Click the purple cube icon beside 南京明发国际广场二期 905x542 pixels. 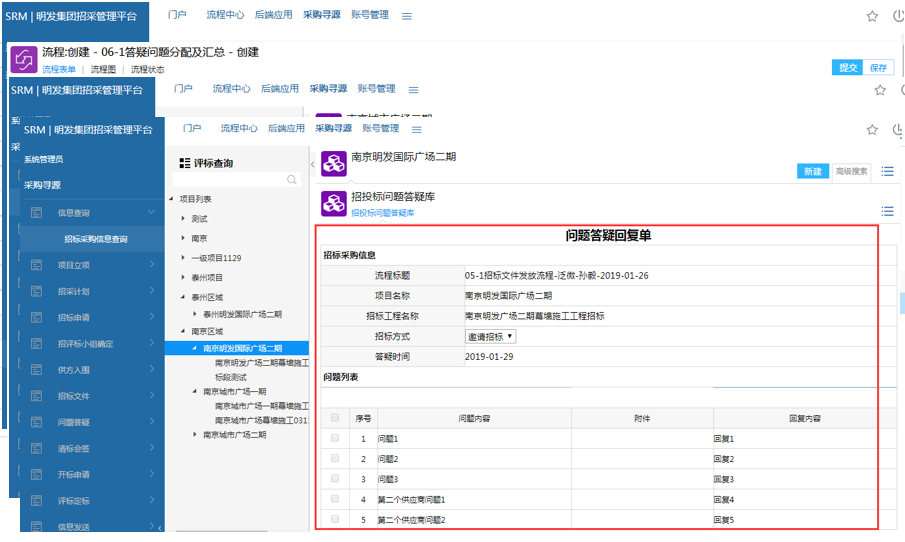pos(333,162)
